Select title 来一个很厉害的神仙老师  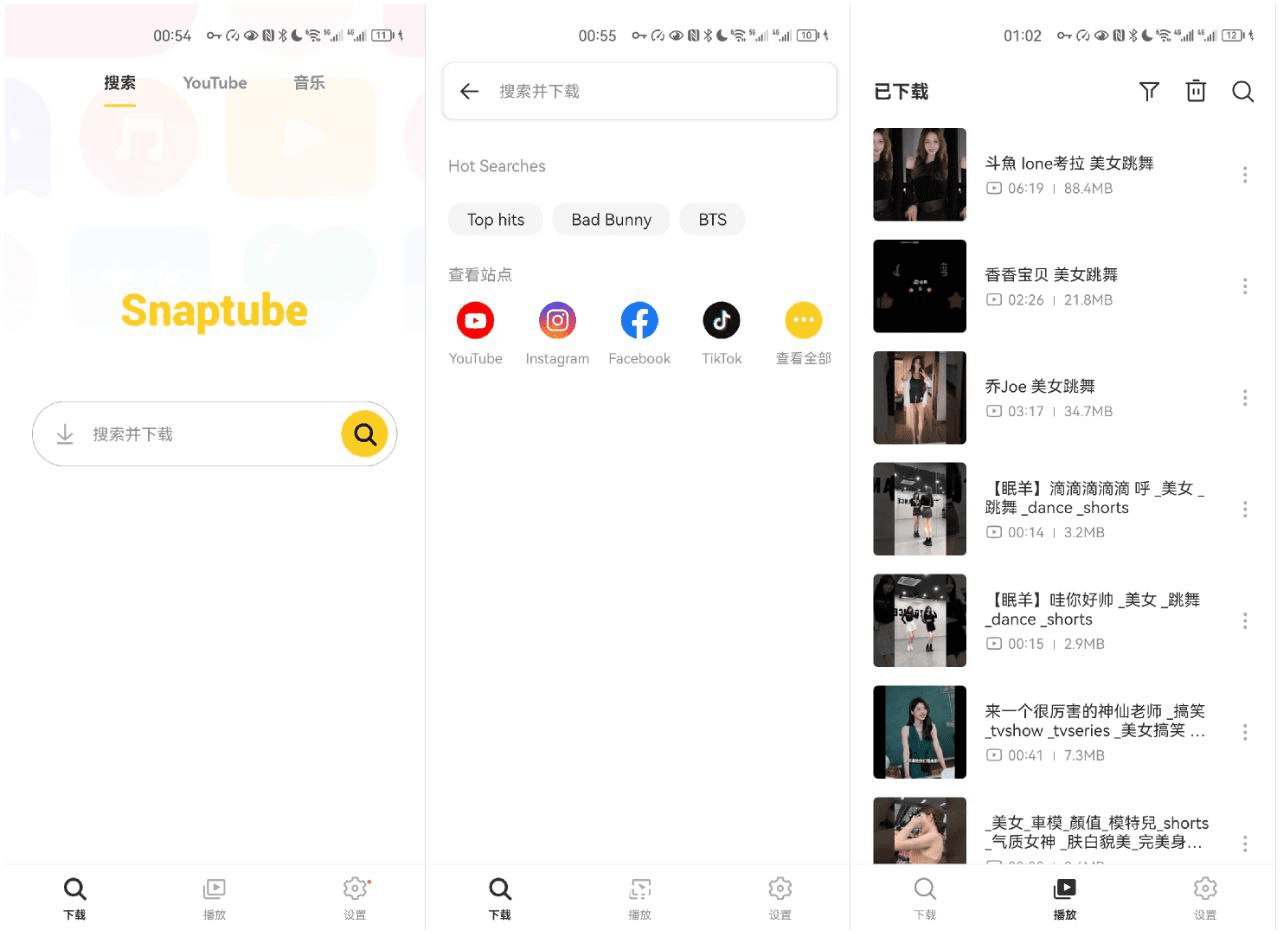tap(1095, 721)
